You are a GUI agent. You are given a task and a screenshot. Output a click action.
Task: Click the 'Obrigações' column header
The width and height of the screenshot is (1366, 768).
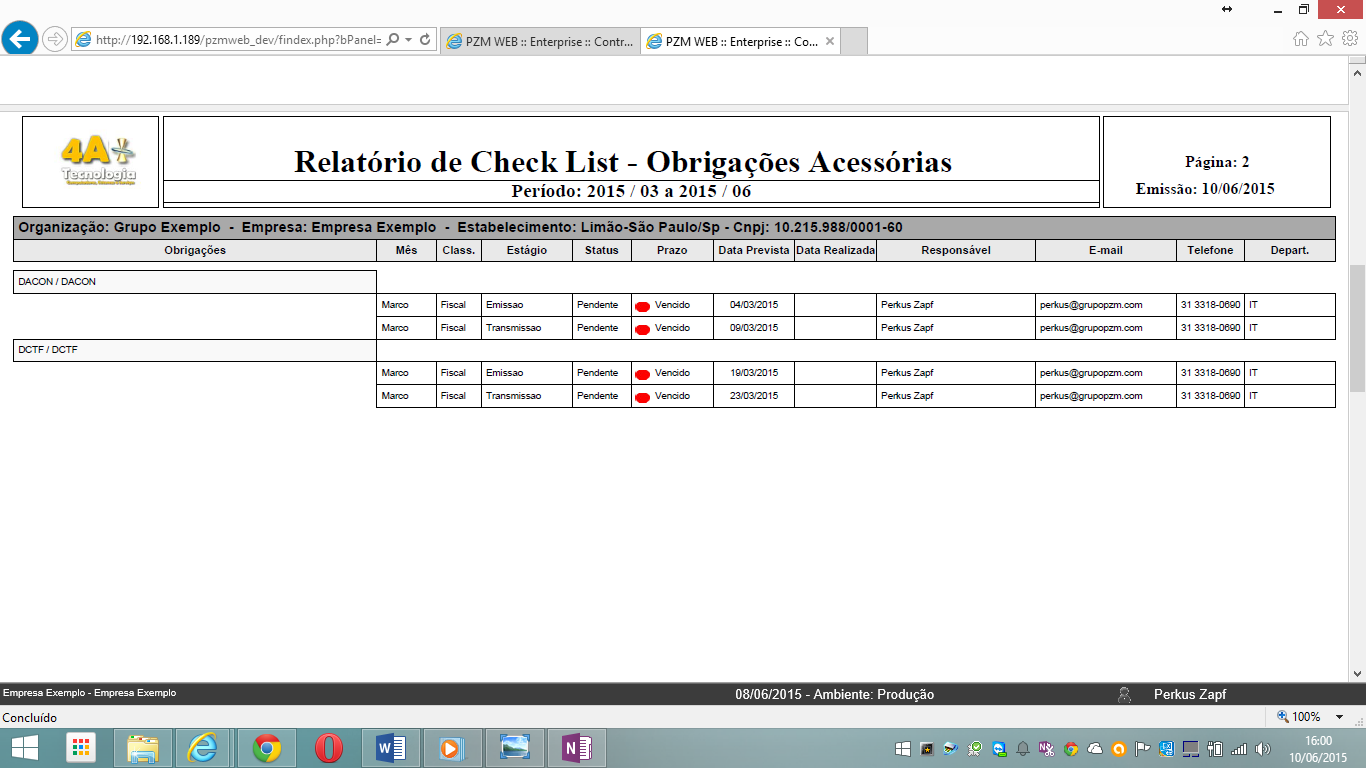point(195,250)
